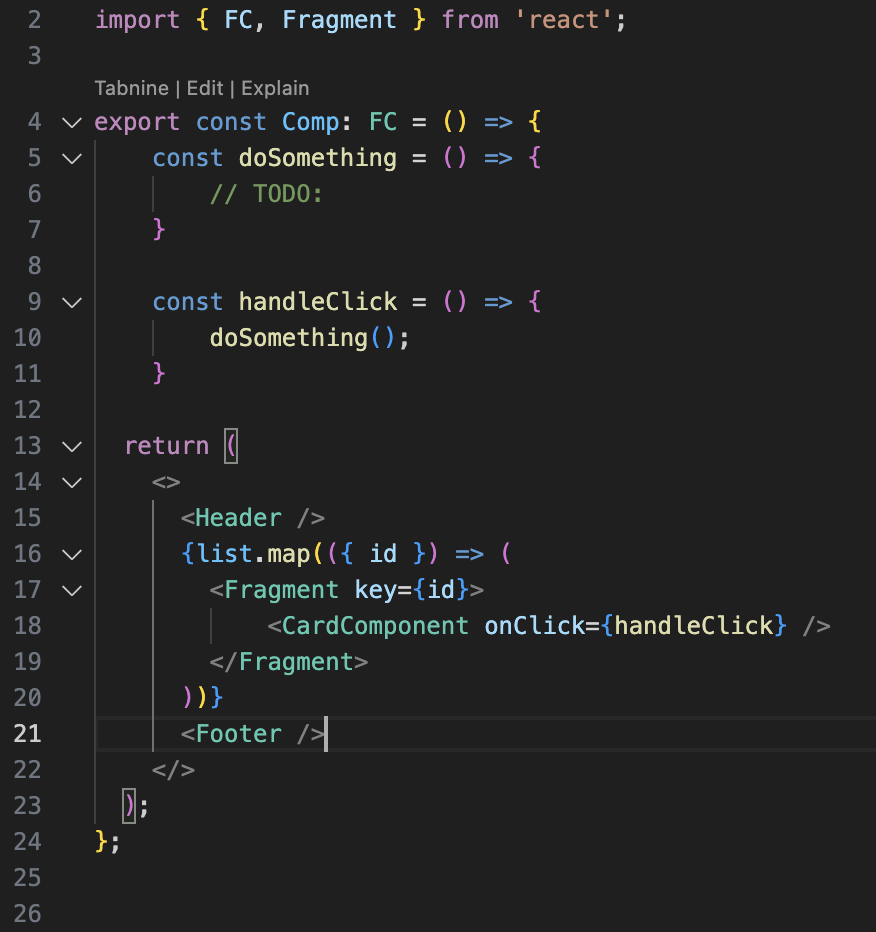Click the Edit code lens action

(x=204, y=89)
